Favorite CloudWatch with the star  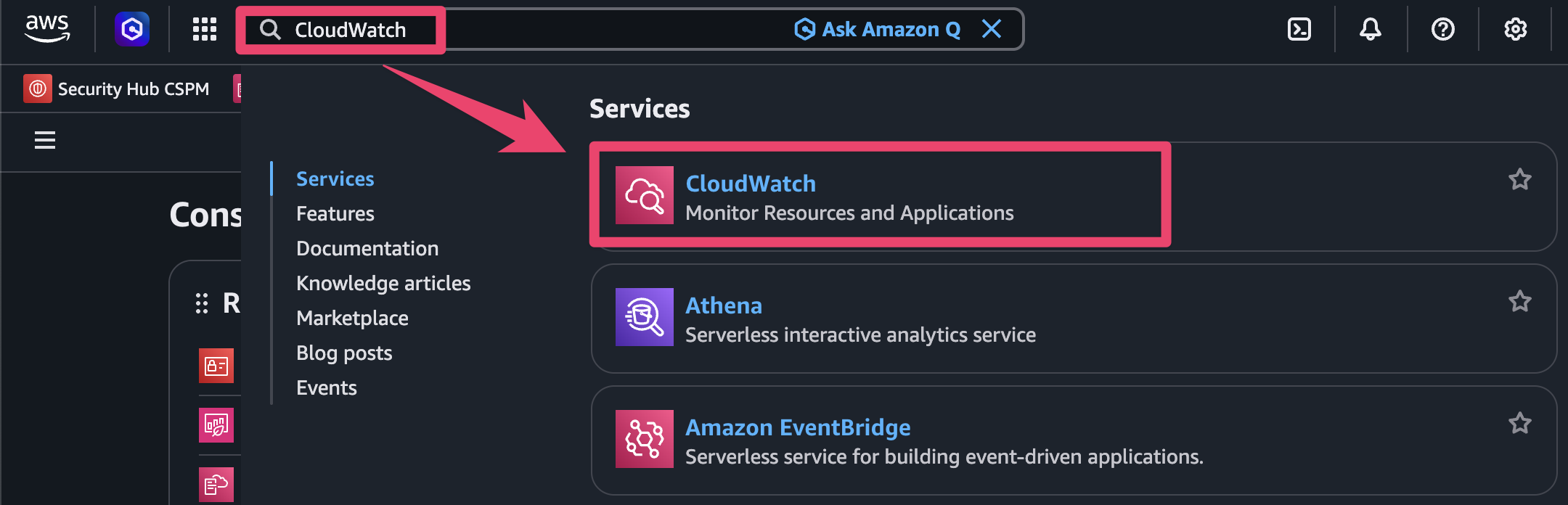[1519, 179]
